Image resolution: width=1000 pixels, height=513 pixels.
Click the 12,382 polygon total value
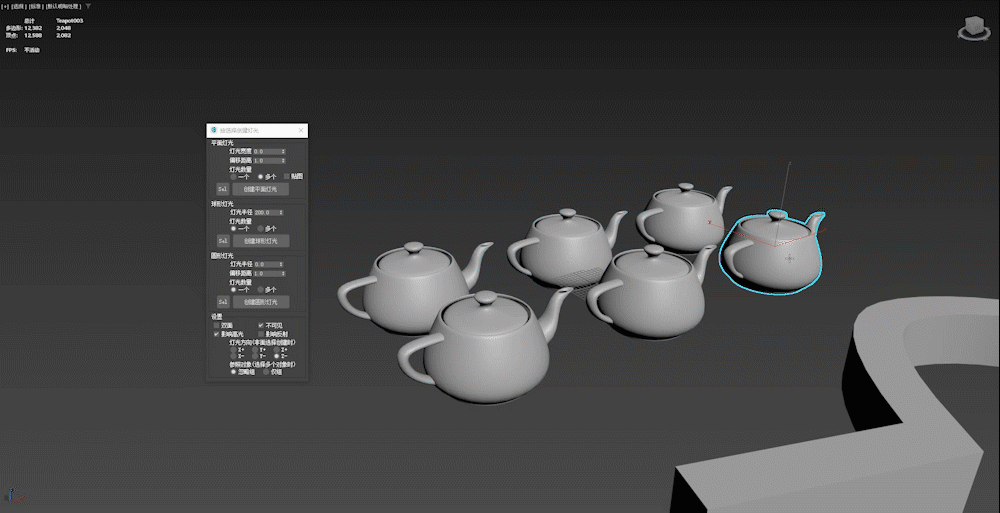[33, 28]
